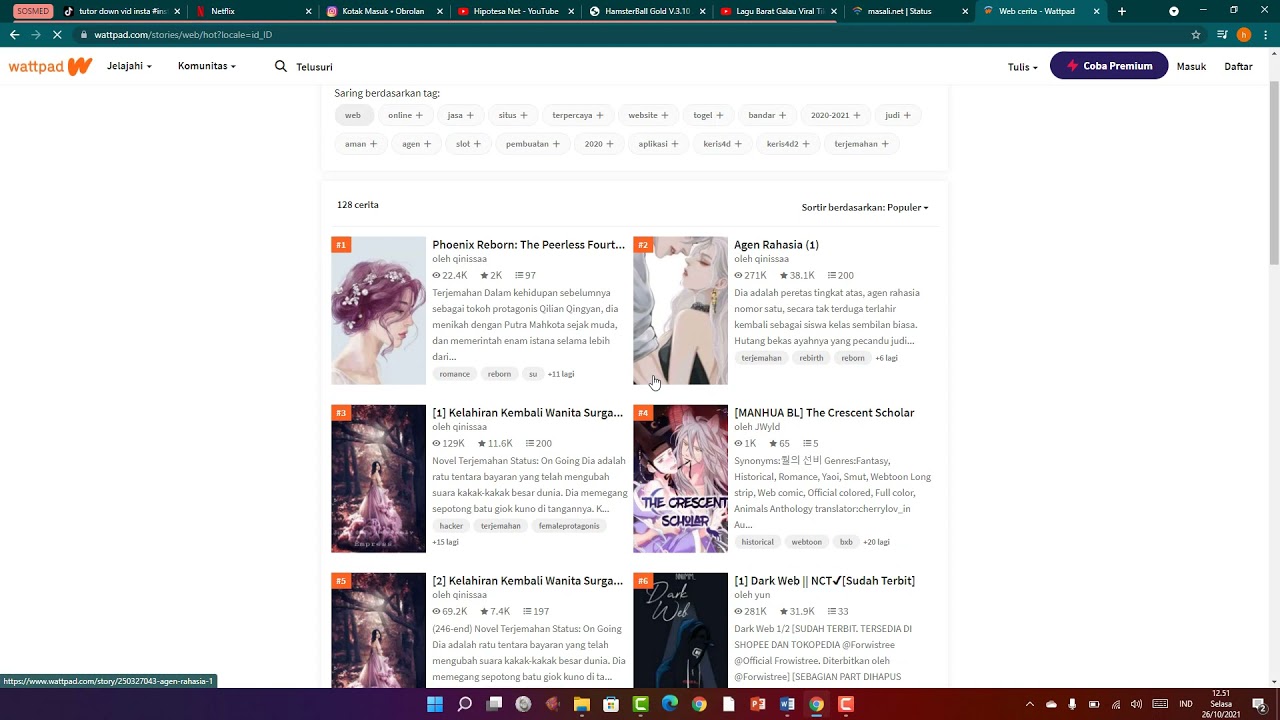This screenshot has width=1280, height=720.
Task: Close the Hipotesa Net YouTube tab
Action: (x=572, y=11)
